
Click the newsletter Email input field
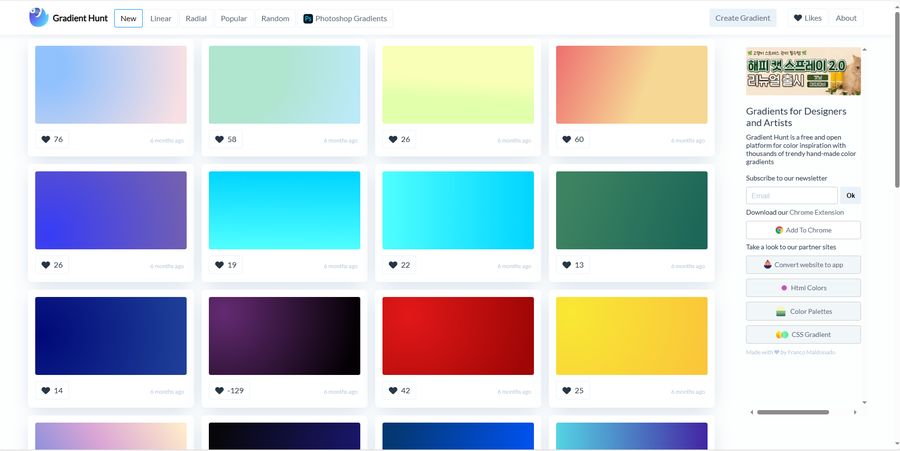(x=792, y=196)
